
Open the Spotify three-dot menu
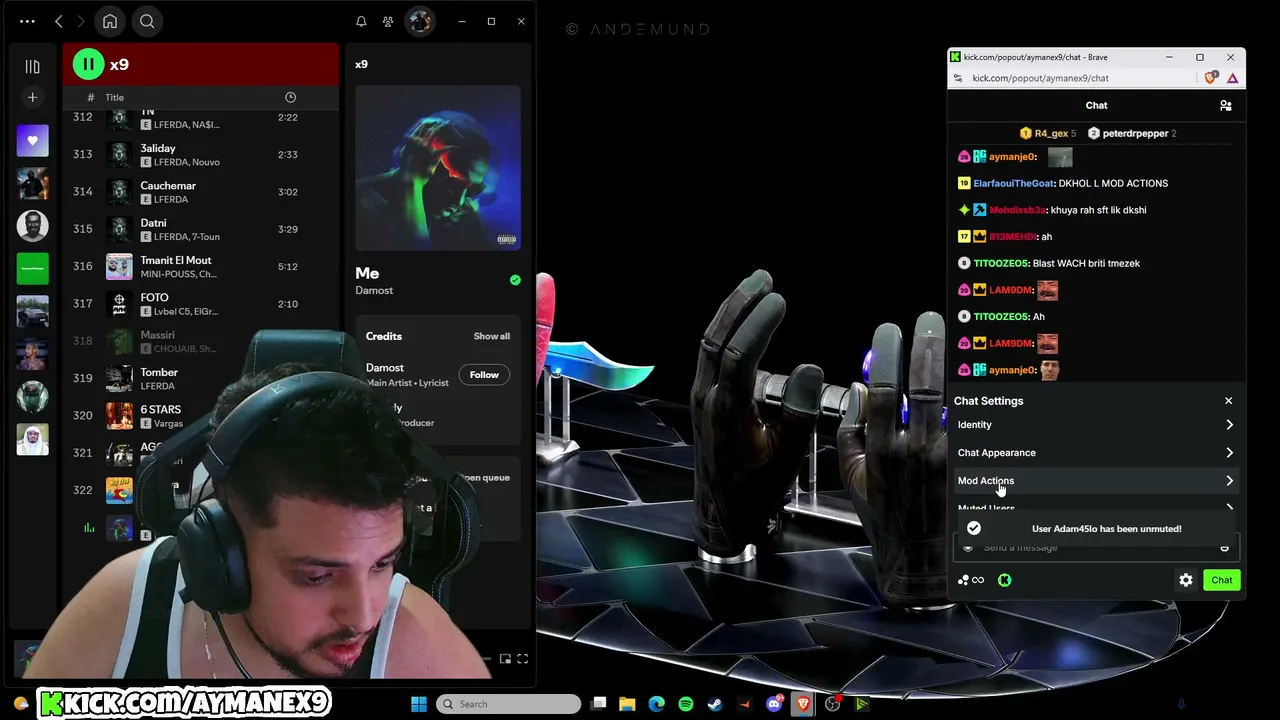click(x=27, y=21)
